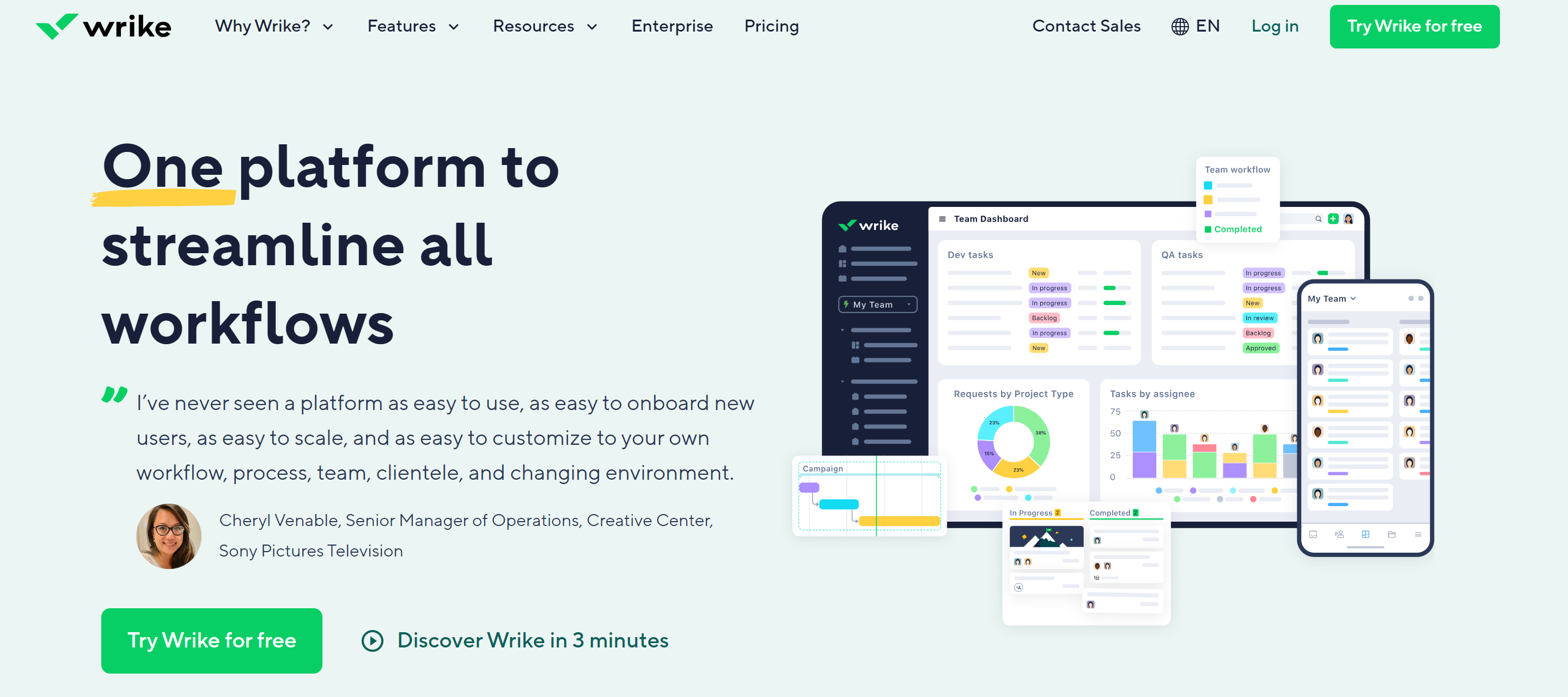The height and width of the screenshot is (697, 1568).
Task: Click the Log in link
Action: point(1275,26)
